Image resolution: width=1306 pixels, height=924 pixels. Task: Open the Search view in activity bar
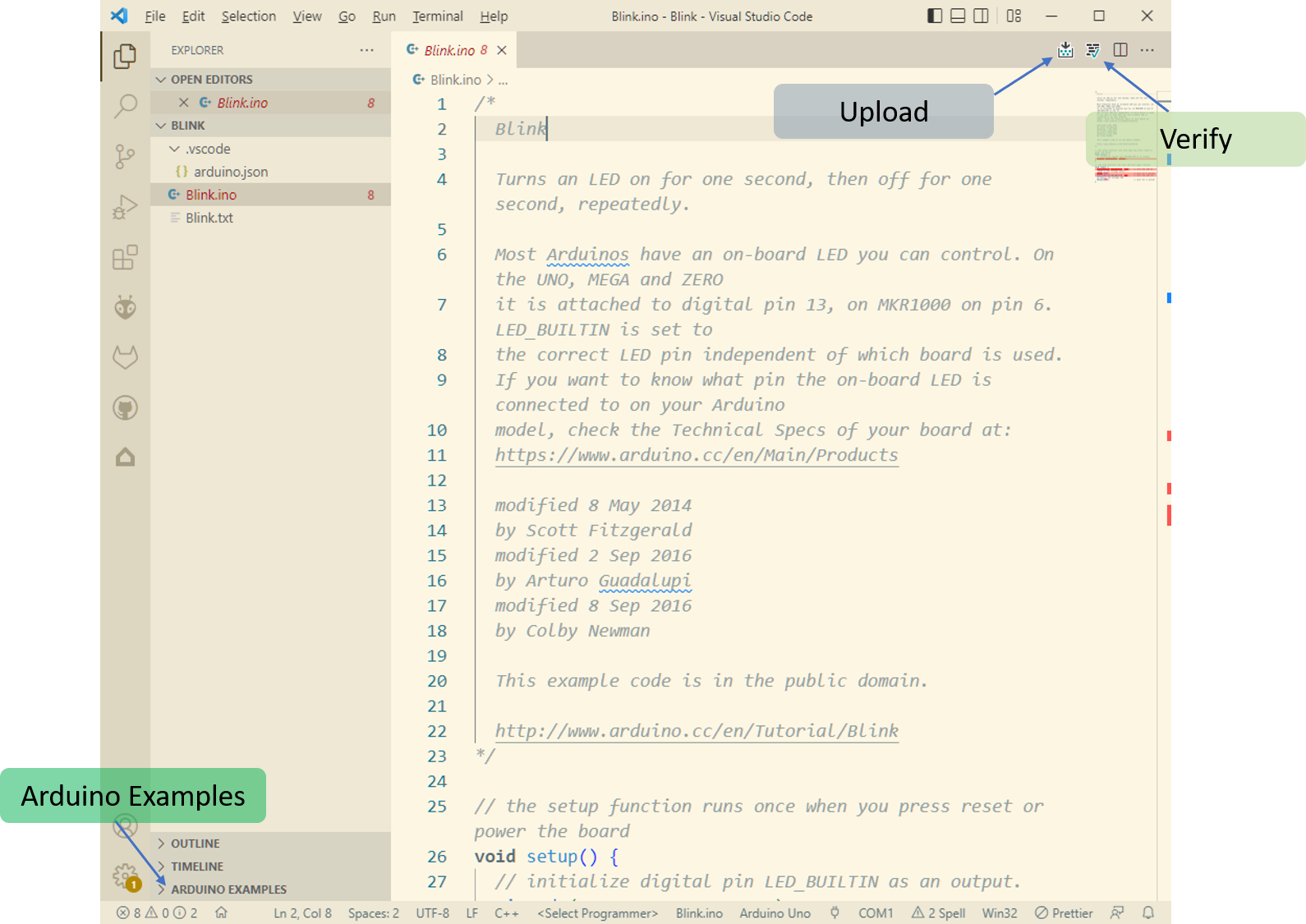coord(125,106)
